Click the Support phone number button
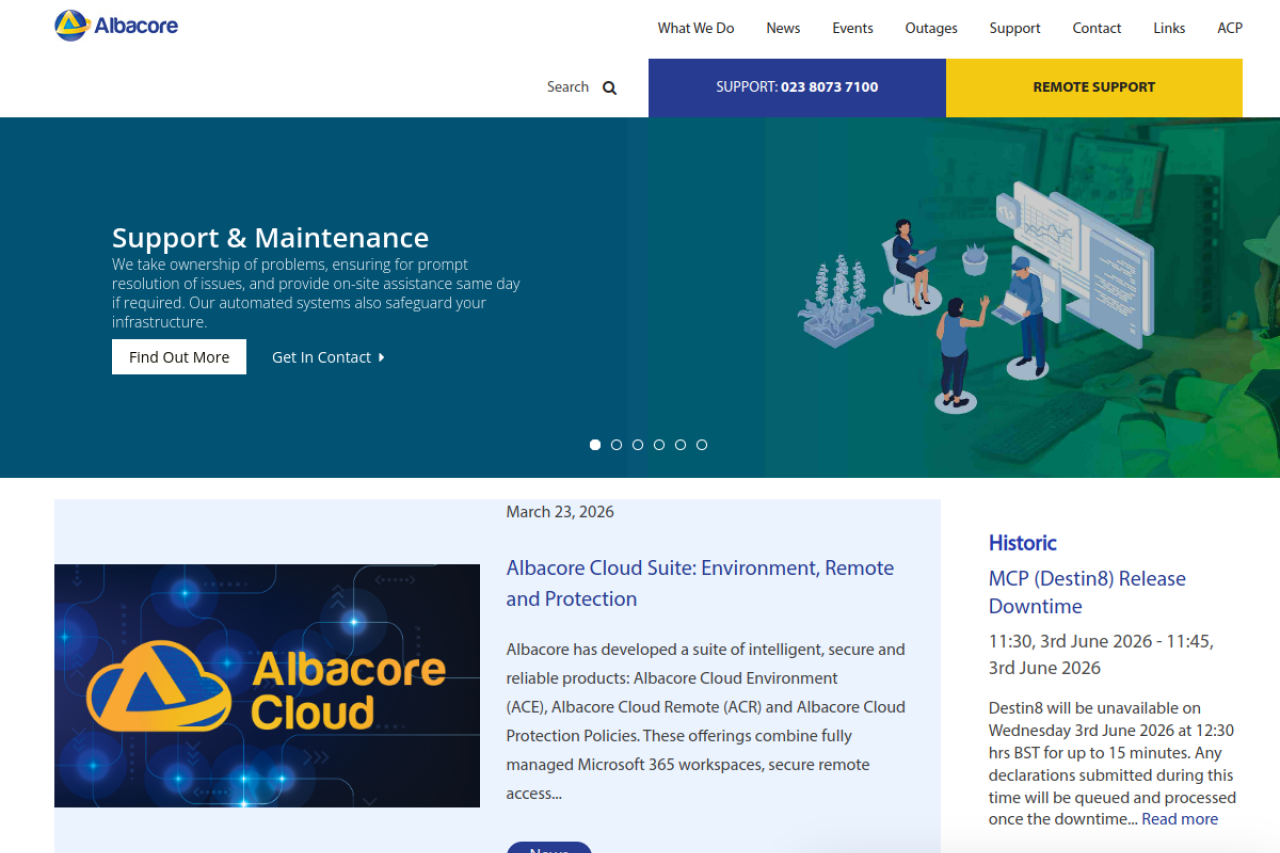Image resolution: width=1280 pixels, height=853 pixels. pos(797,88)
